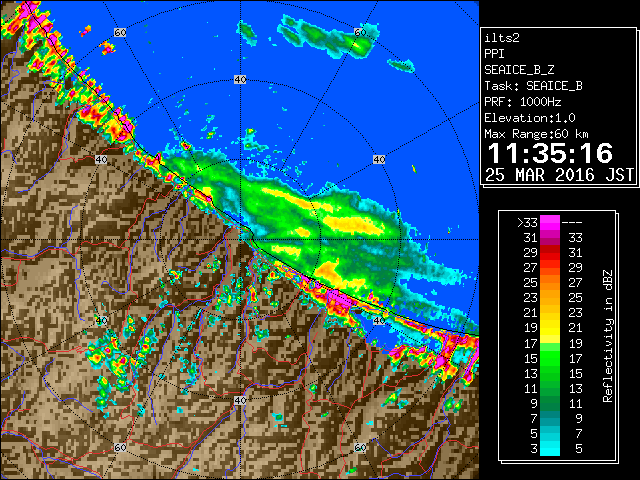Image resolution: width=640 pixels, height=480 pixels.
Task: Click the 'Max Range:60 km' line
Action: [536, 134]
